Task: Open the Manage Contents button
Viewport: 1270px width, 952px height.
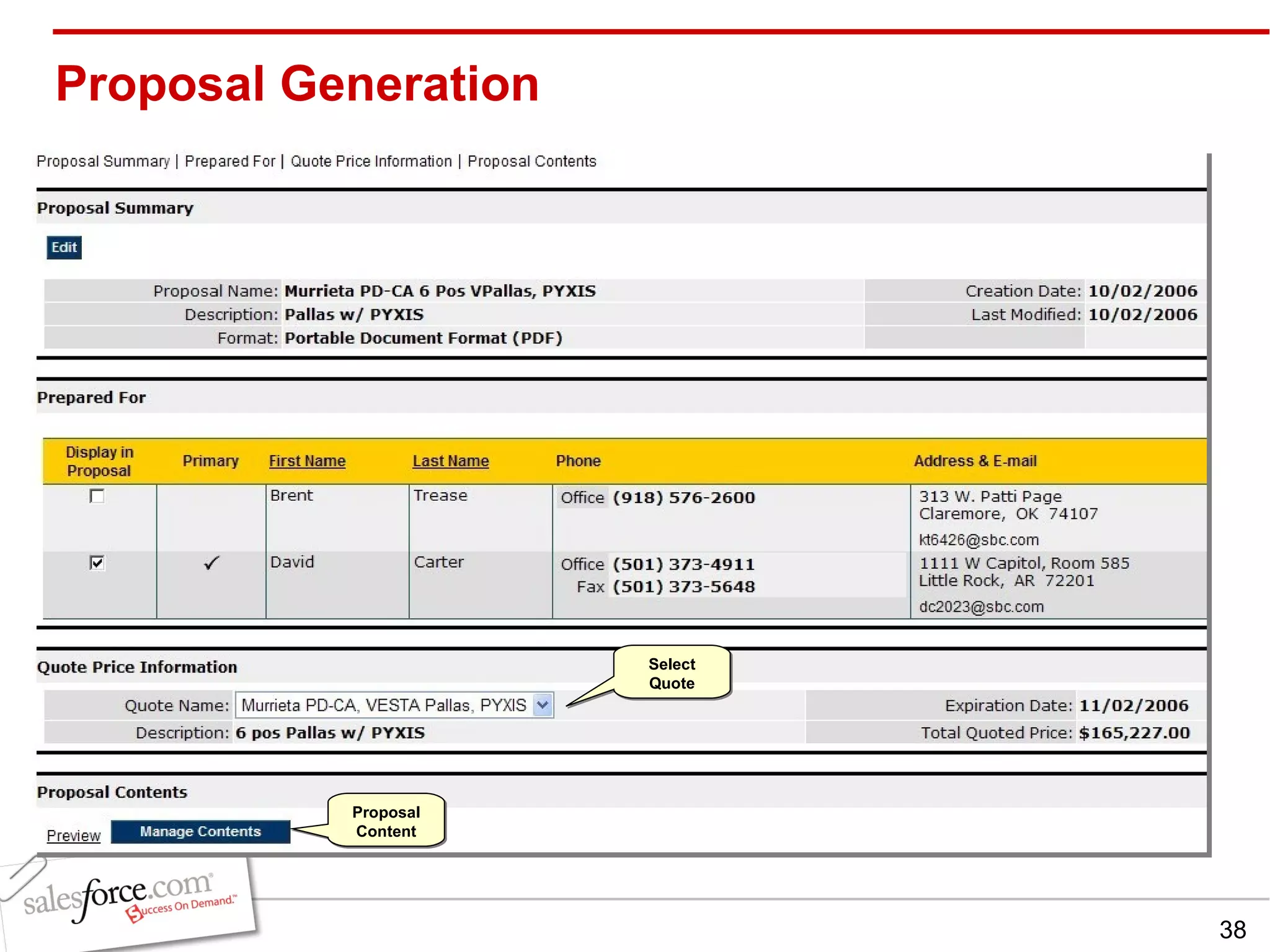Action: click(200, 831)
